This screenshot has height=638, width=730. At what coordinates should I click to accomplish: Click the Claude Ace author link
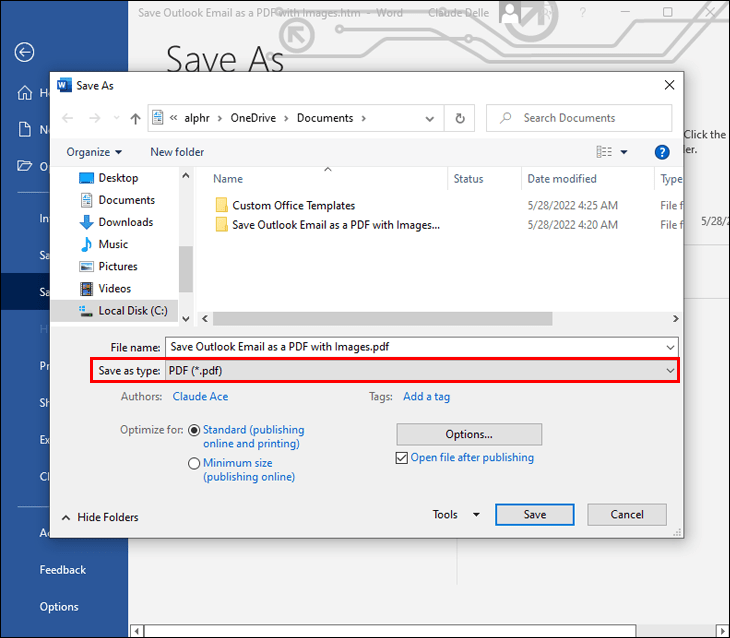(200, 397)
